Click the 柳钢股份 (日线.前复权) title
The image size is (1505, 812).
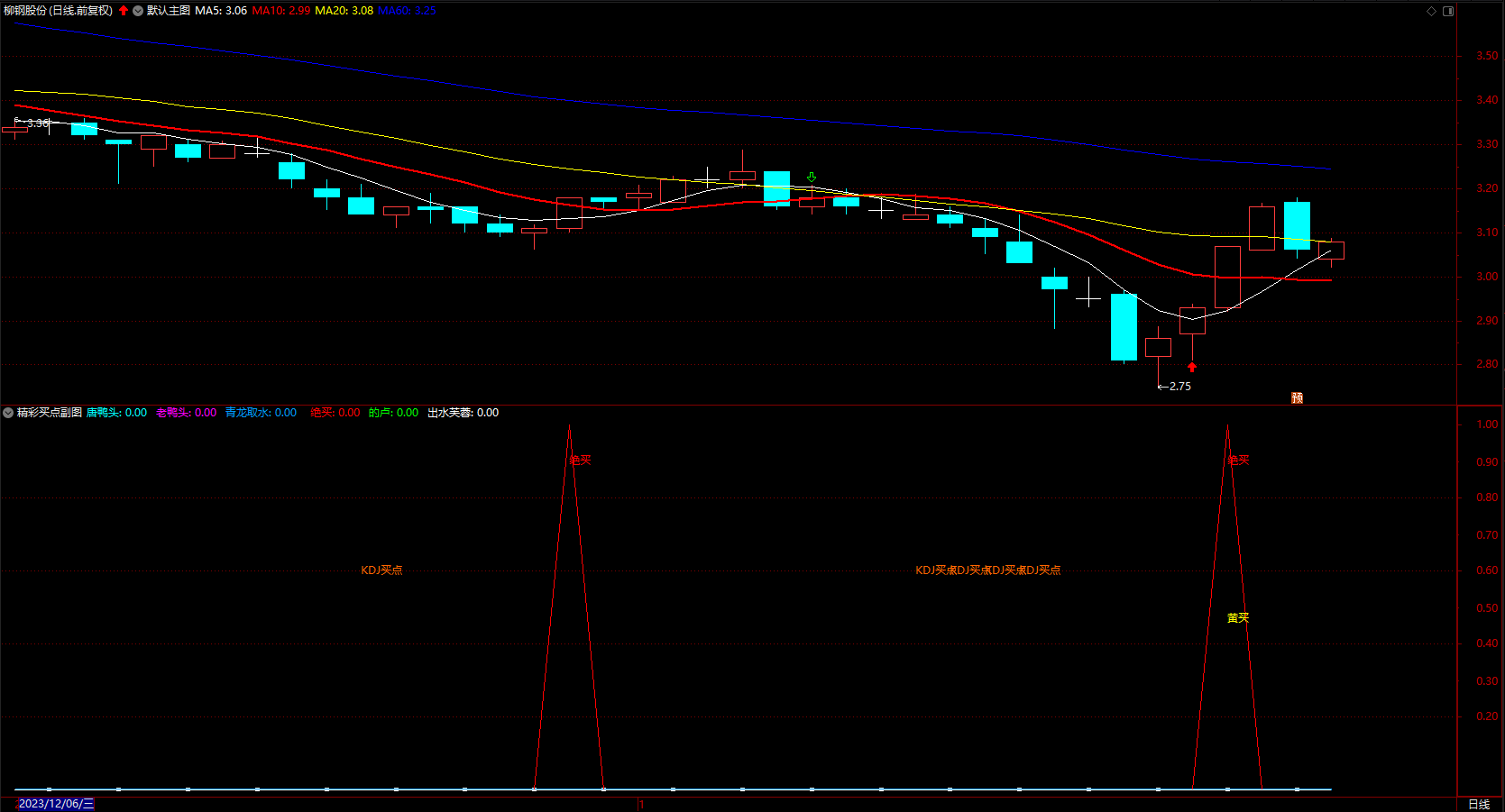(59, 11)
